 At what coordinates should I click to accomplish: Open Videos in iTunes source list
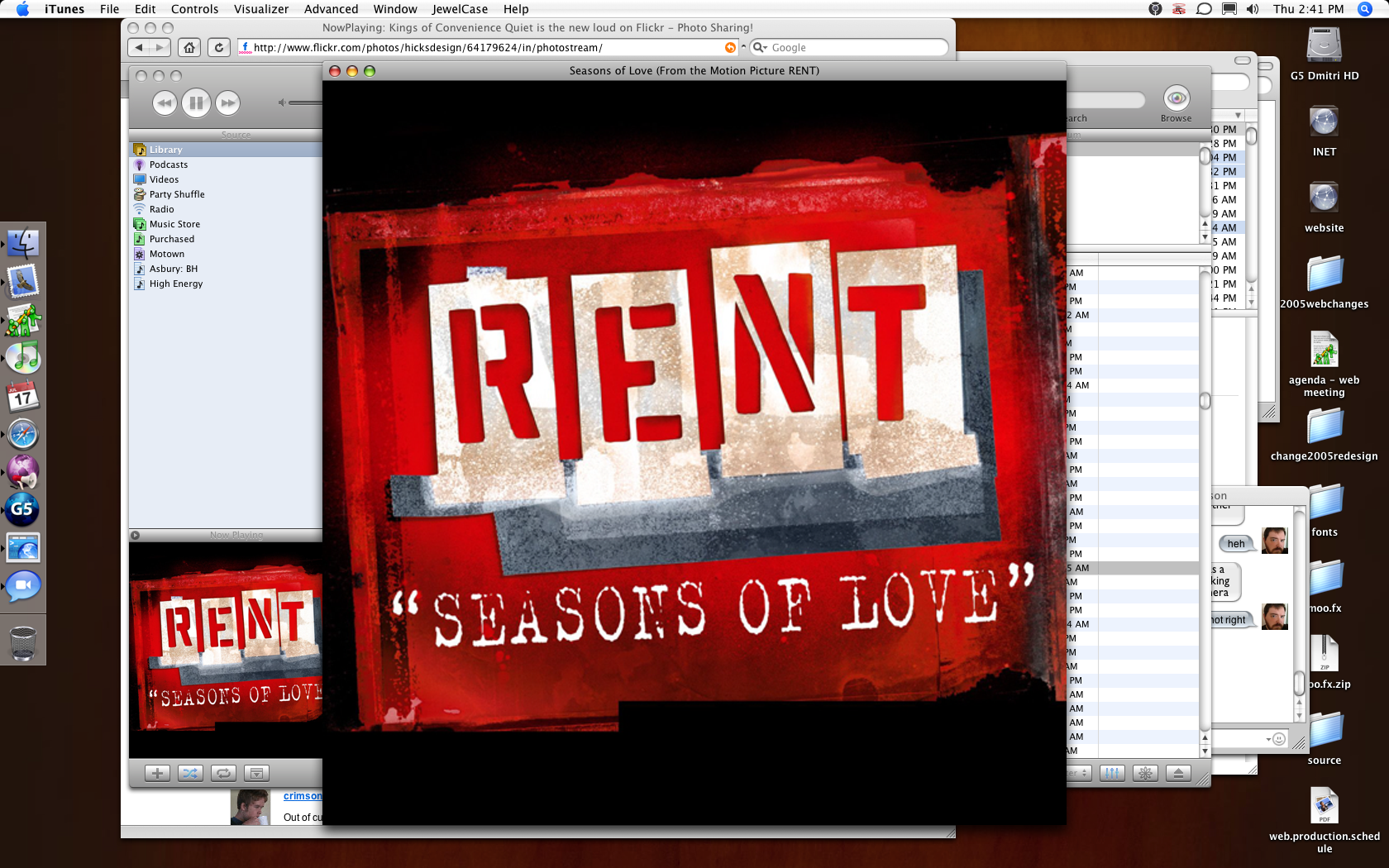point(226,179)
